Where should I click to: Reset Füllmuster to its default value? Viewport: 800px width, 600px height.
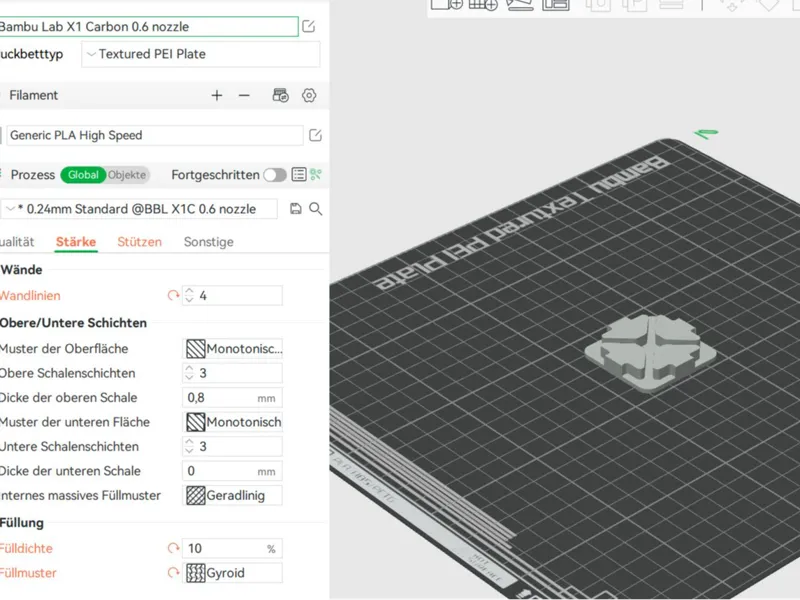[x=173, y=572]
